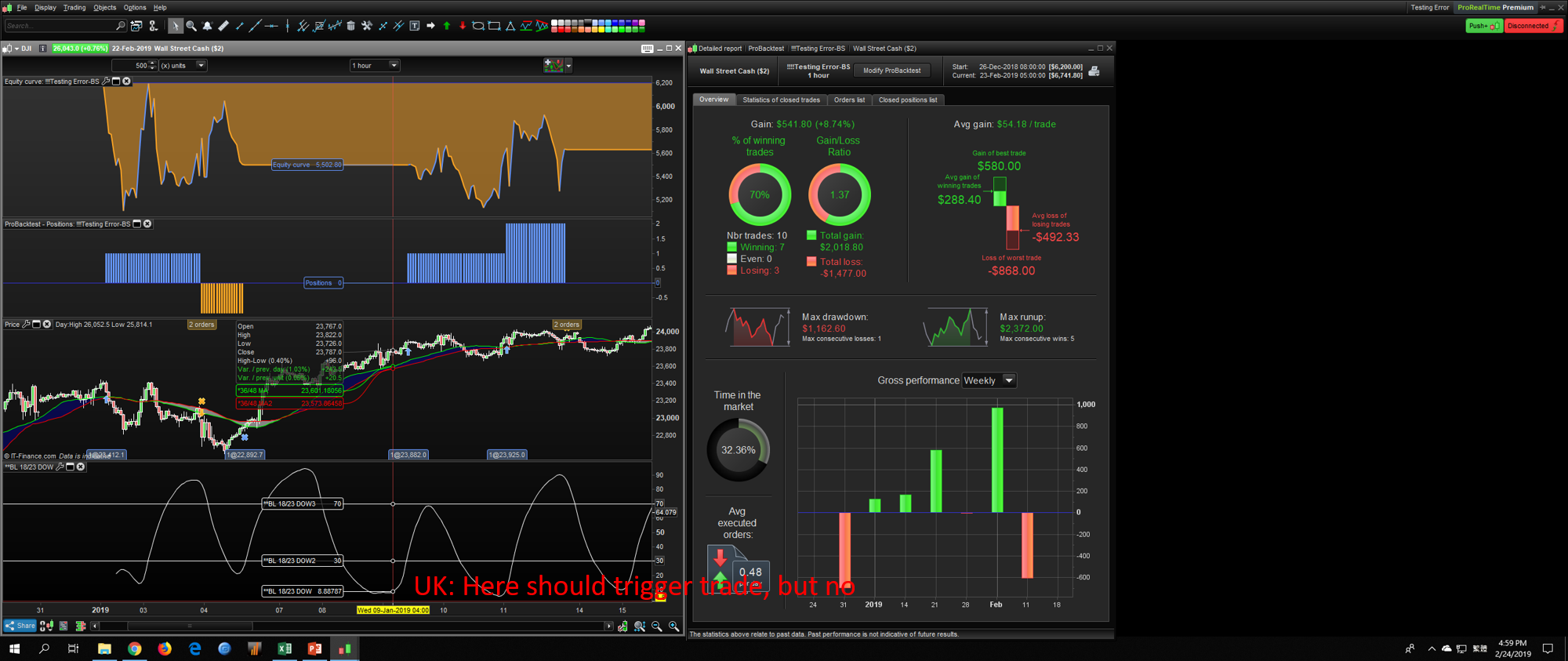Open the File menu
This screenshot has width=1568, height=661.
click(22, 8)
